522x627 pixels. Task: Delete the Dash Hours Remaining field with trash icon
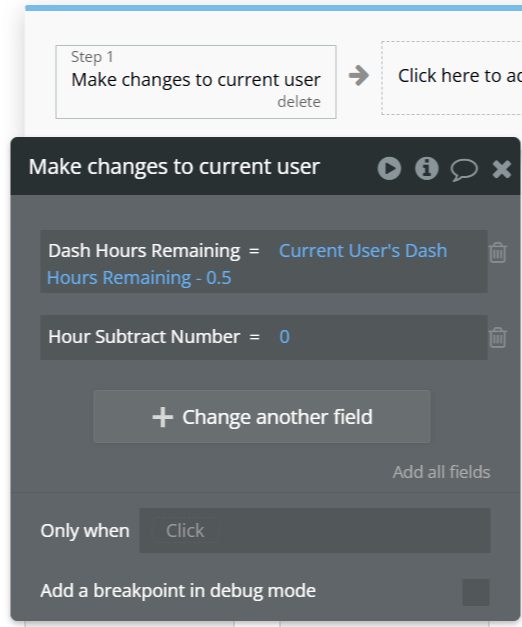pyautogui.click(x=498, y=253)
